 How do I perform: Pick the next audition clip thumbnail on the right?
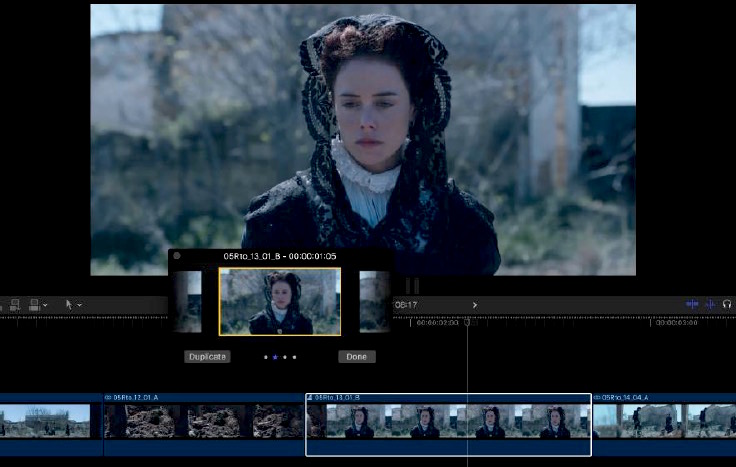tap(374, 301)
